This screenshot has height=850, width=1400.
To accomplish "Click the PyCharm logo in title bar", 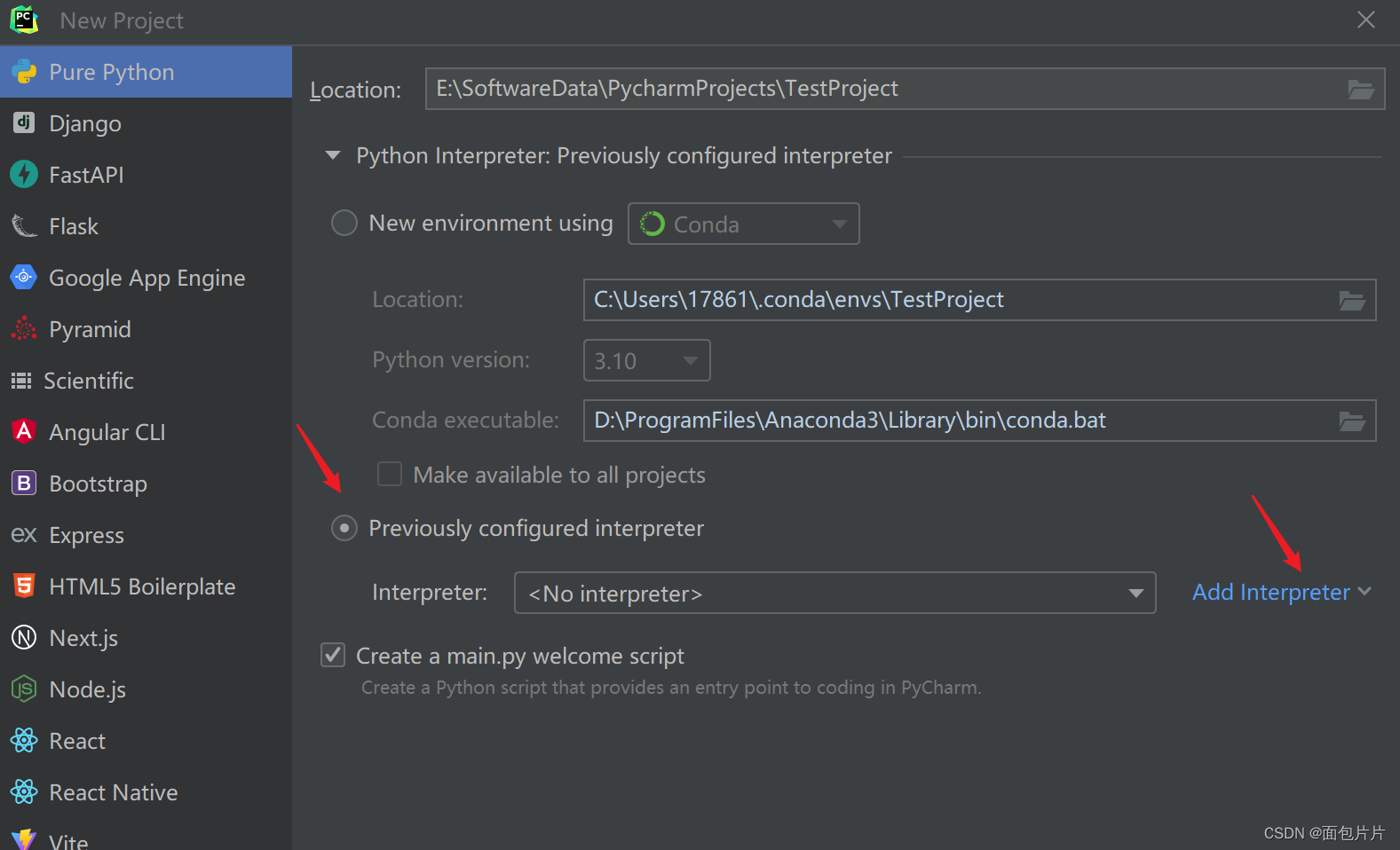I will coord(24,20).
